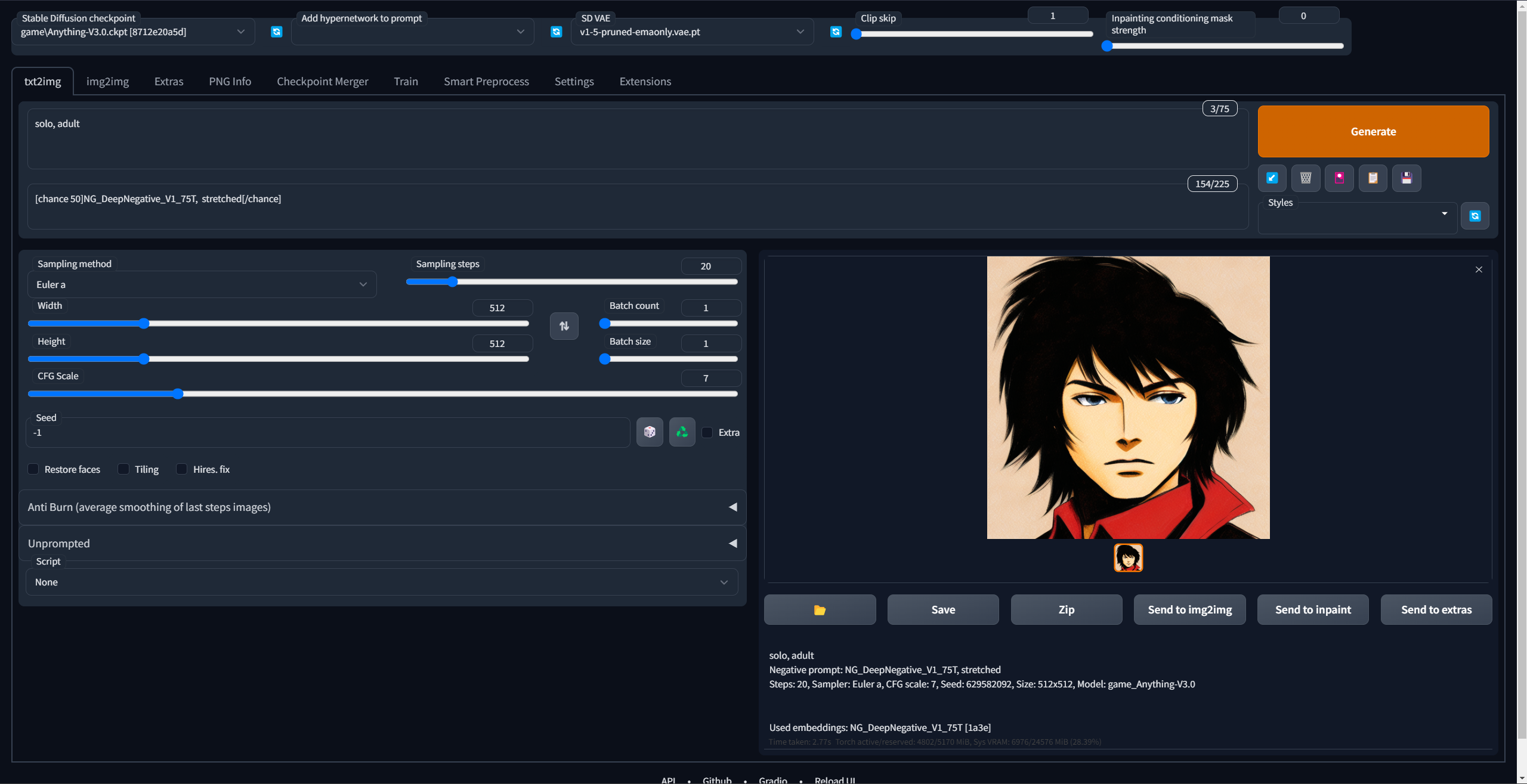Click the dice icon to randomize seed
Viewport: 1527px width, 784px height.
click(x=650, y=432)
